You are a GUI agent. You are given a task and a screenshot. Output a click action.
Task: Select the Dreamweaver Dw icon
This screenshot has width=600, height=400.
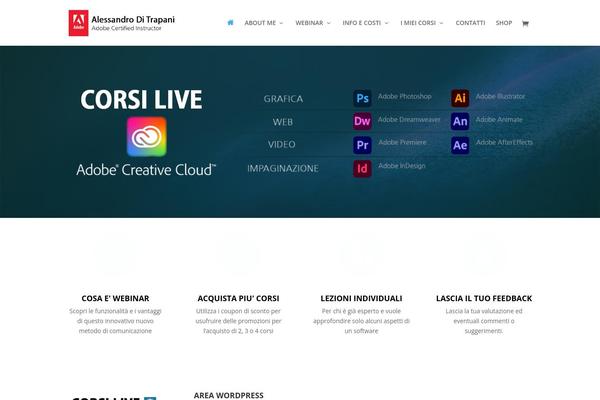pyautogui.click(x=362, y=121)
